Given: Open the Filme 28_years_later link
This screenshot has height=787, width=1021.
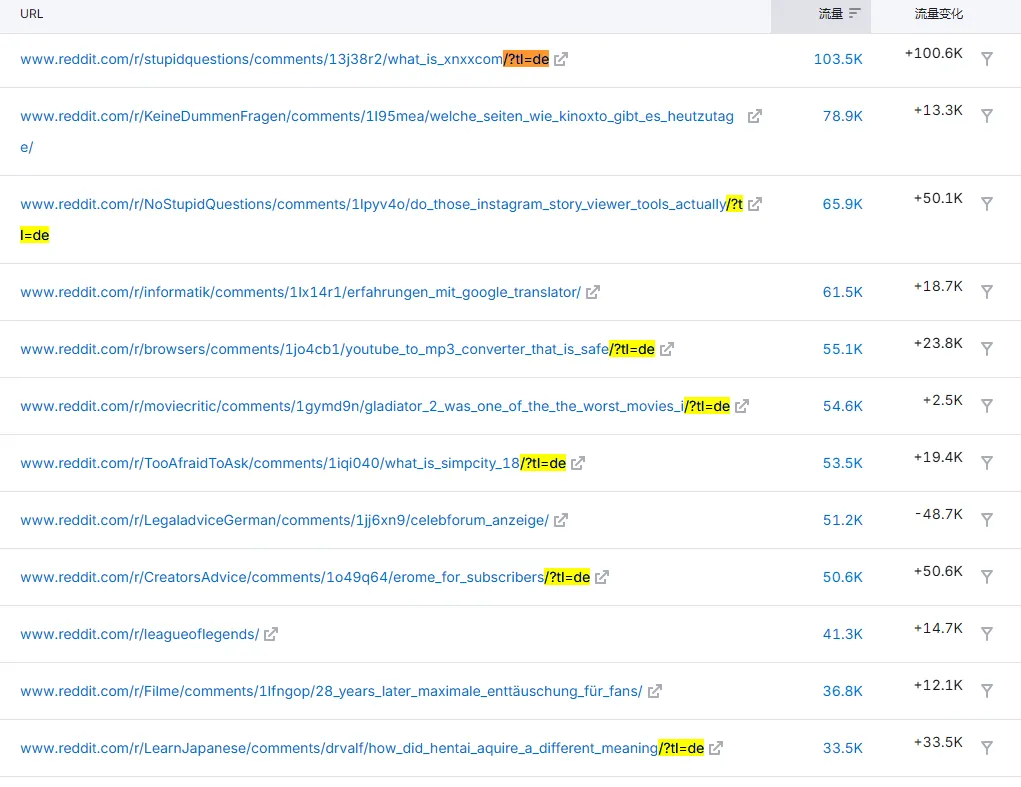Looking at the screenshot, I should (331, 691).
